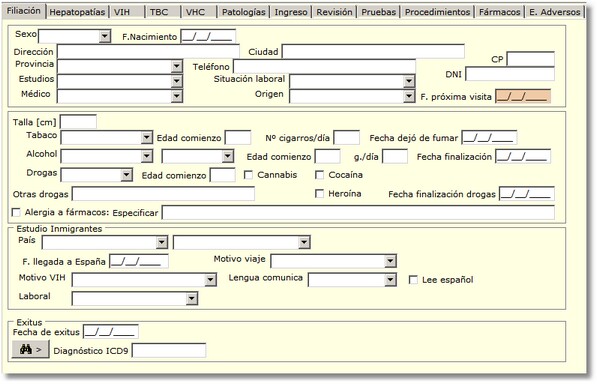The image size is (597, 384).
Task: Go to the VHC tab
Action: (200, 12)
